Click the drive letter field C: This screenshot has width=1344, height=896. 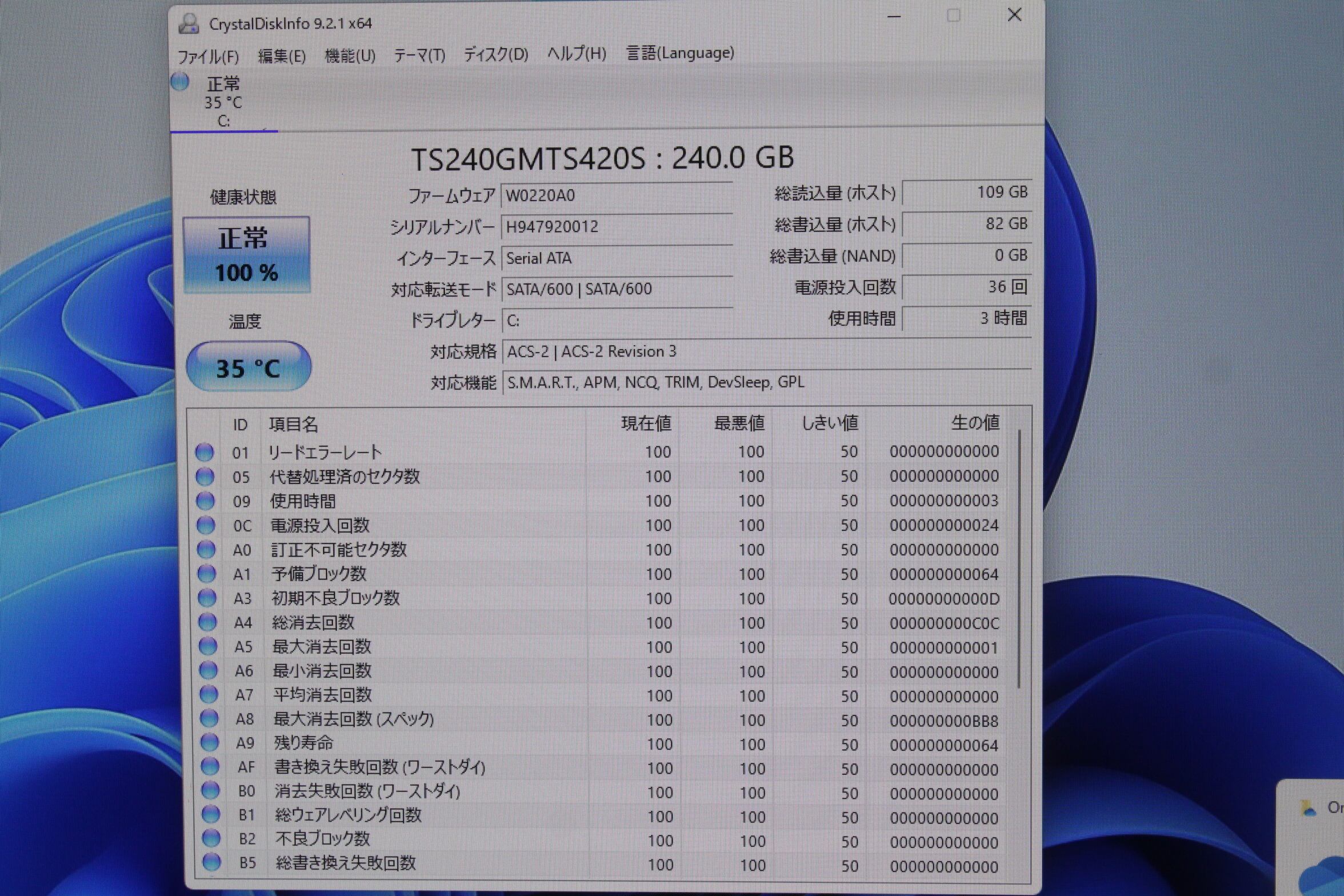[617, 321]
